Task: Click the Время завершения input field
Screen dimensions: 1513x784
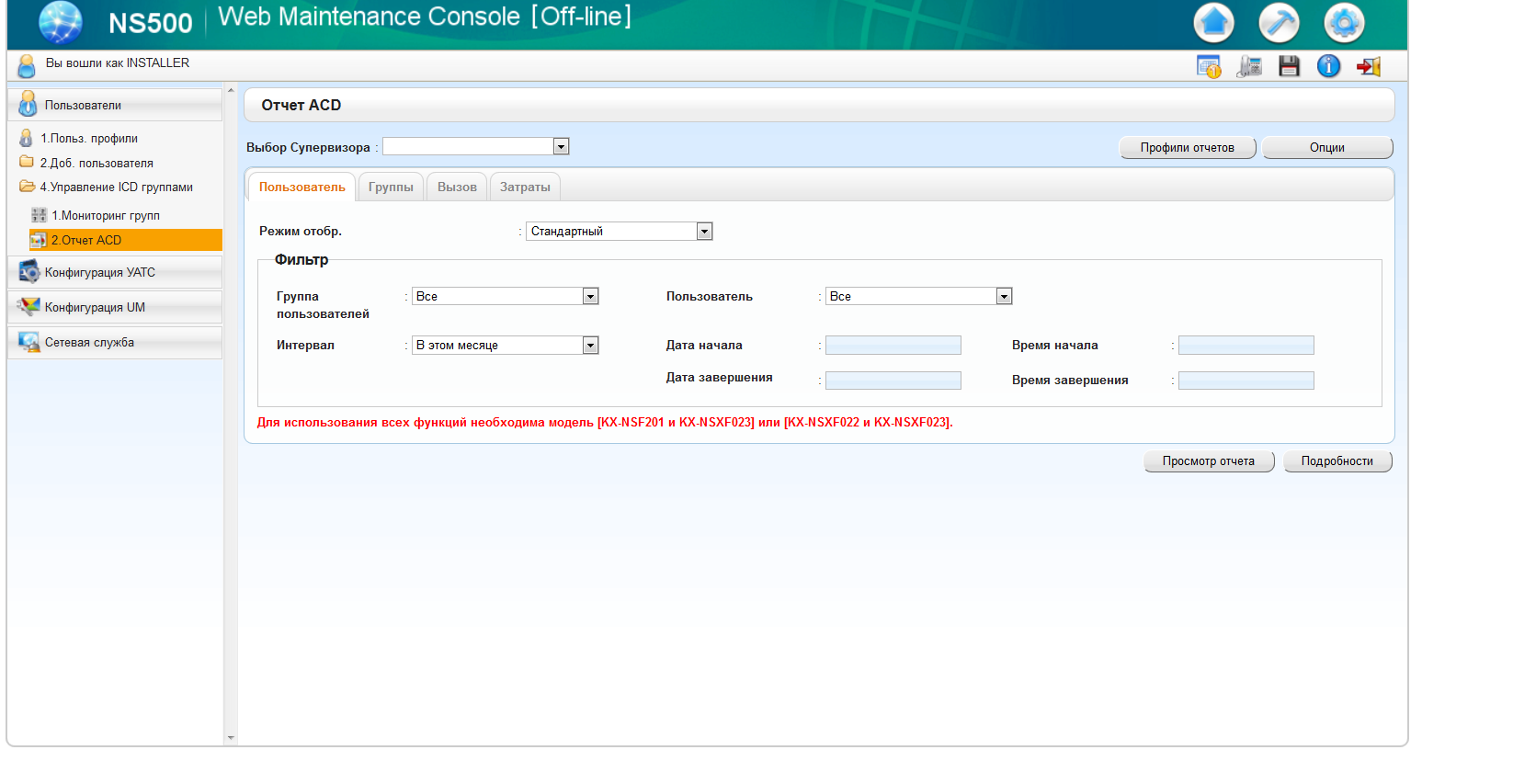Action: [x=1246, y=381]
